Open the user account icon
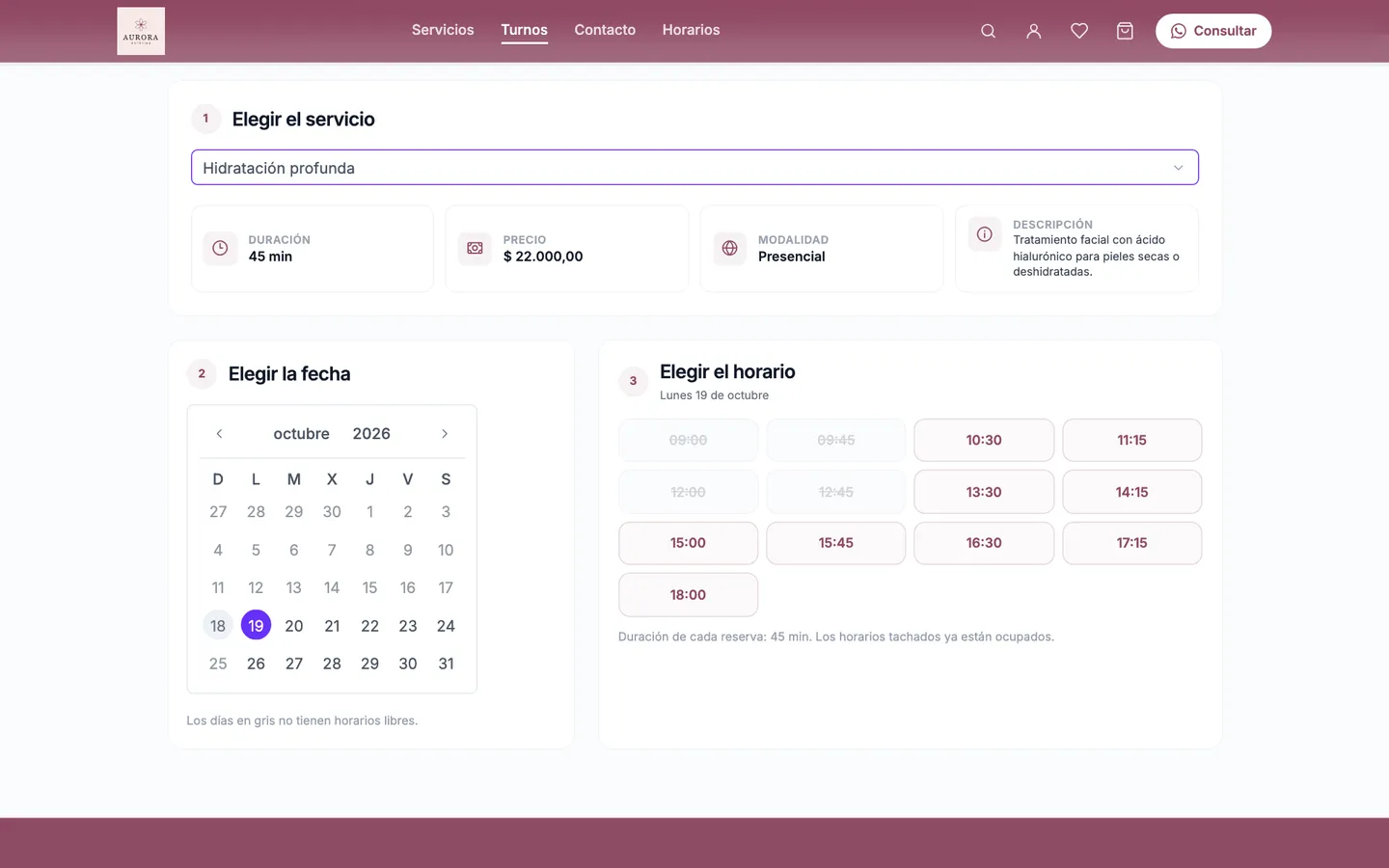The height and width of the screenshot is (868, 1389). point(1033,31)
